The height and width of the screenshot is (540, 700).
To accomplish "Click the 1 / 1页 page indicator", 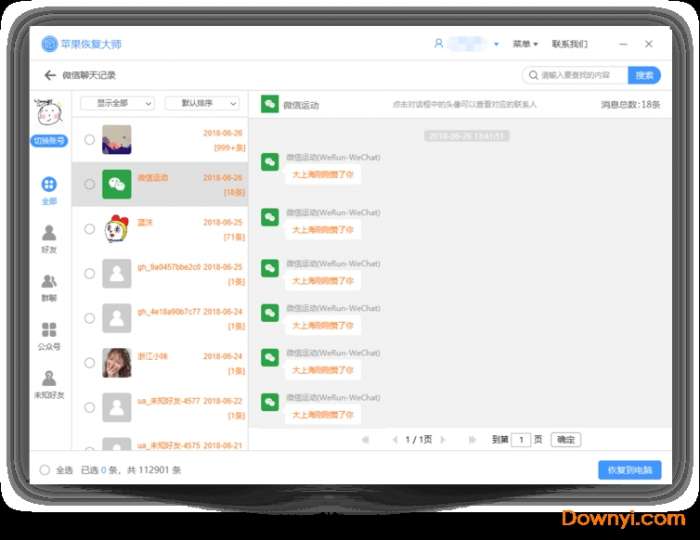I will (x=418, y=440).
